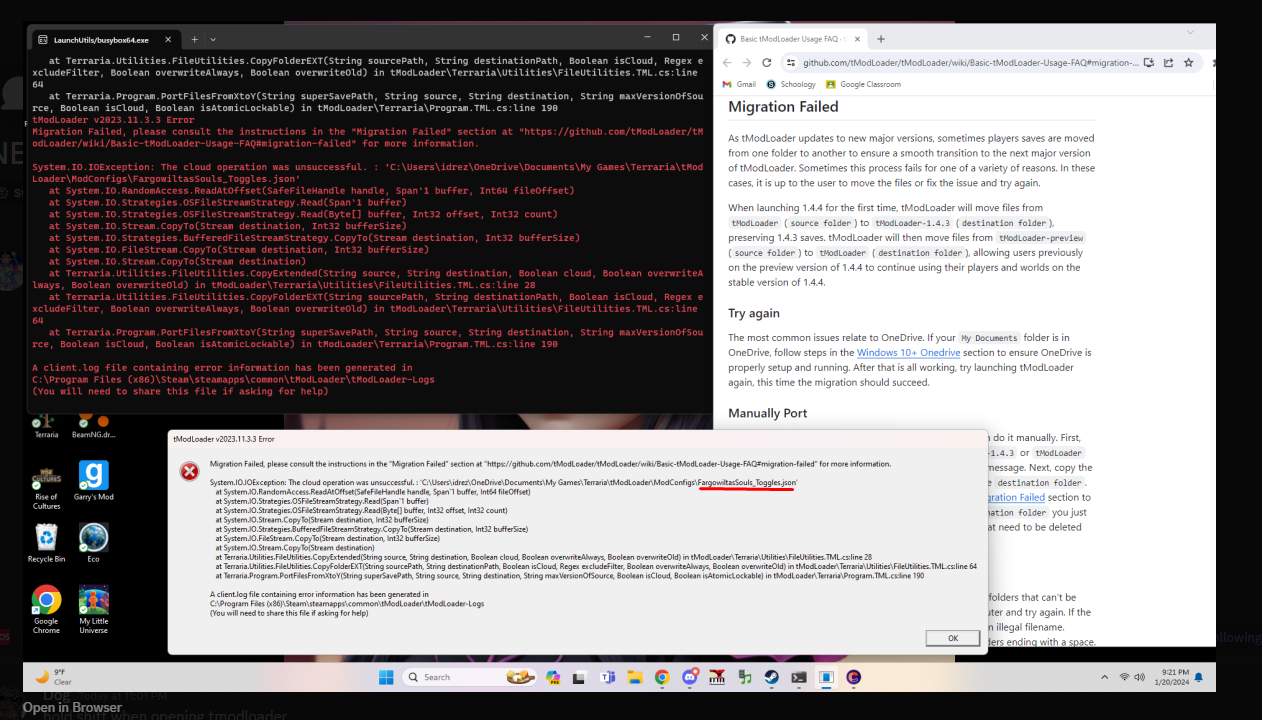Screen dimensions: 1262x720
Task: Open Task View from the taskbar
Action: (580, 677)
